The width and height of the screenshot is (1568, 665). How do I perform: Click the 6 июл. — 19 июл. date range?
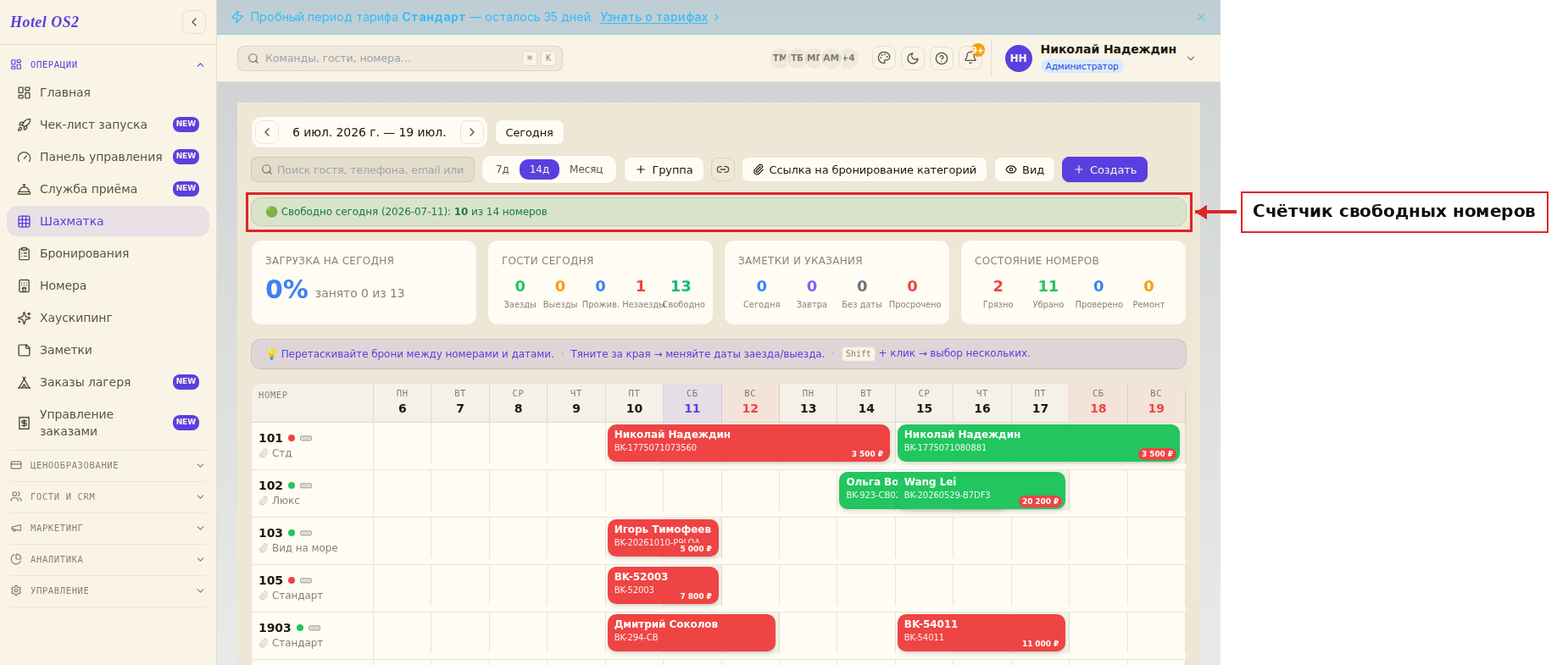tap(369, 132)
